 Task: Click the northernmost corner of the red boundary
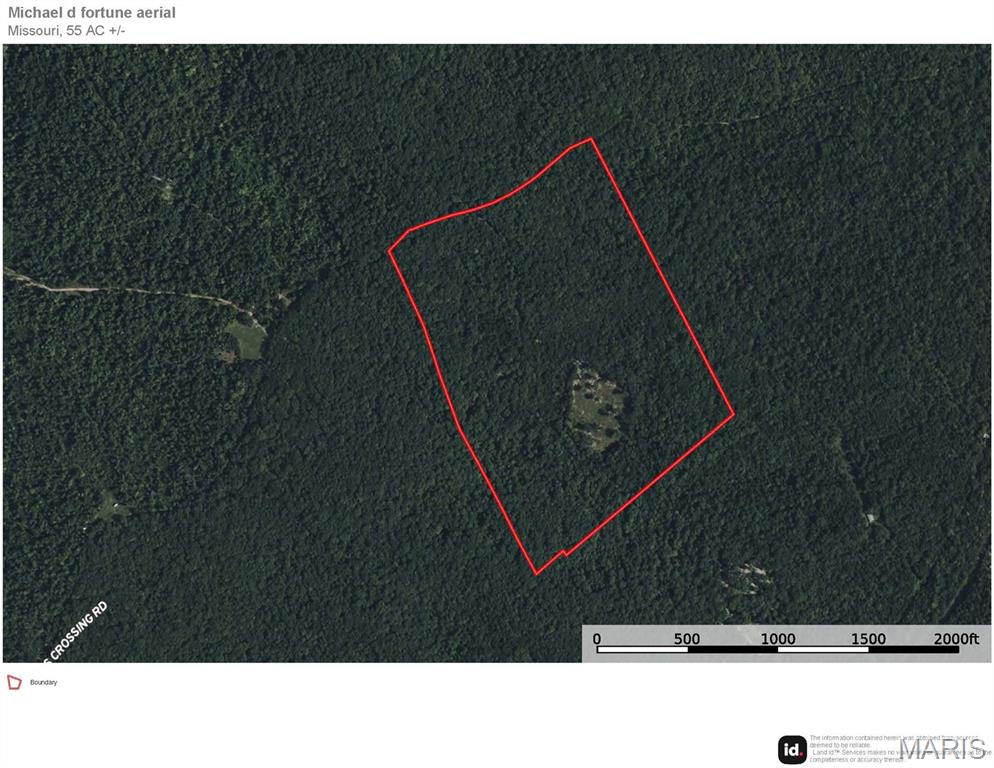click(591, 139)
